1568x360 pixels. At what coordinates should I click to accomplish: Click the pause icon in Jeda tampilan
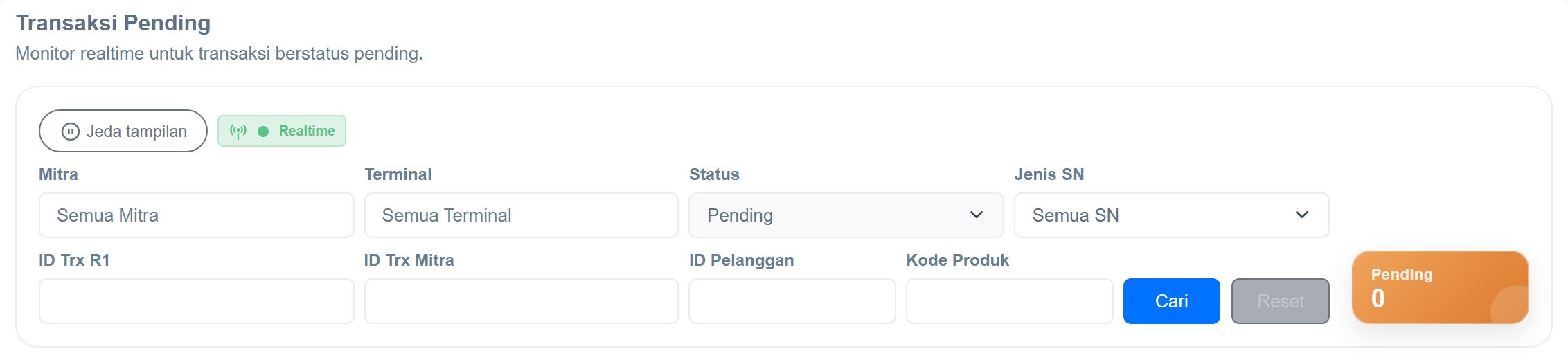pos(71,132)
